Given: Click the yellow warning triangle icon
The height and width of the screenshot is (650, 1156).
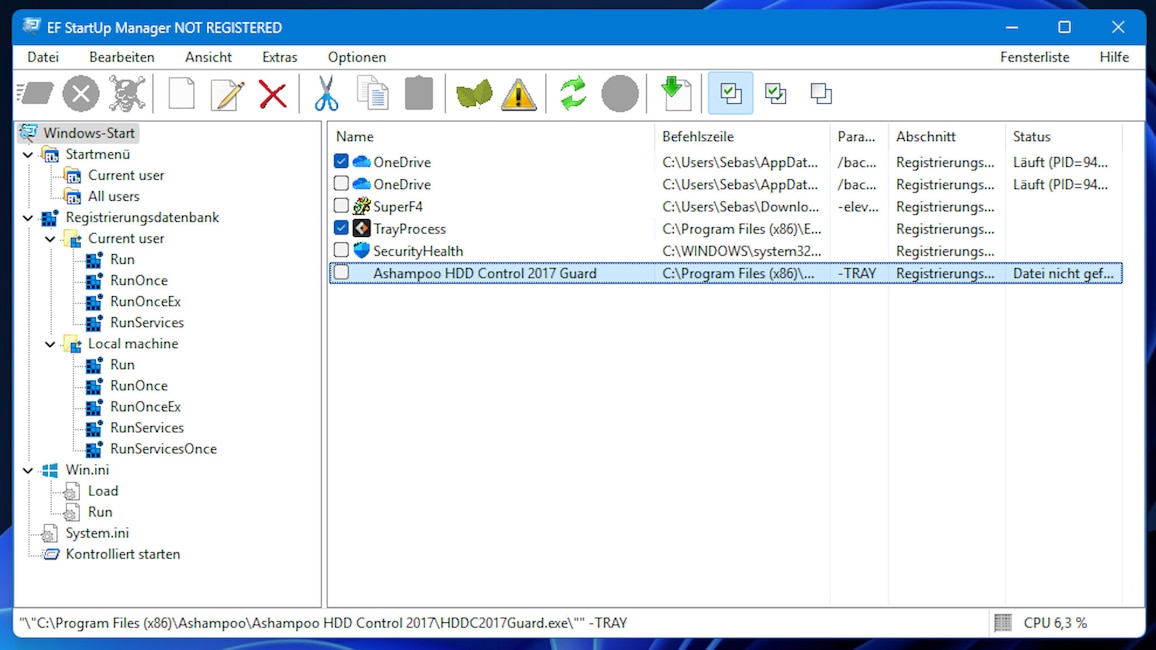Looking at the screenshot, I should (x=519, y=94).
